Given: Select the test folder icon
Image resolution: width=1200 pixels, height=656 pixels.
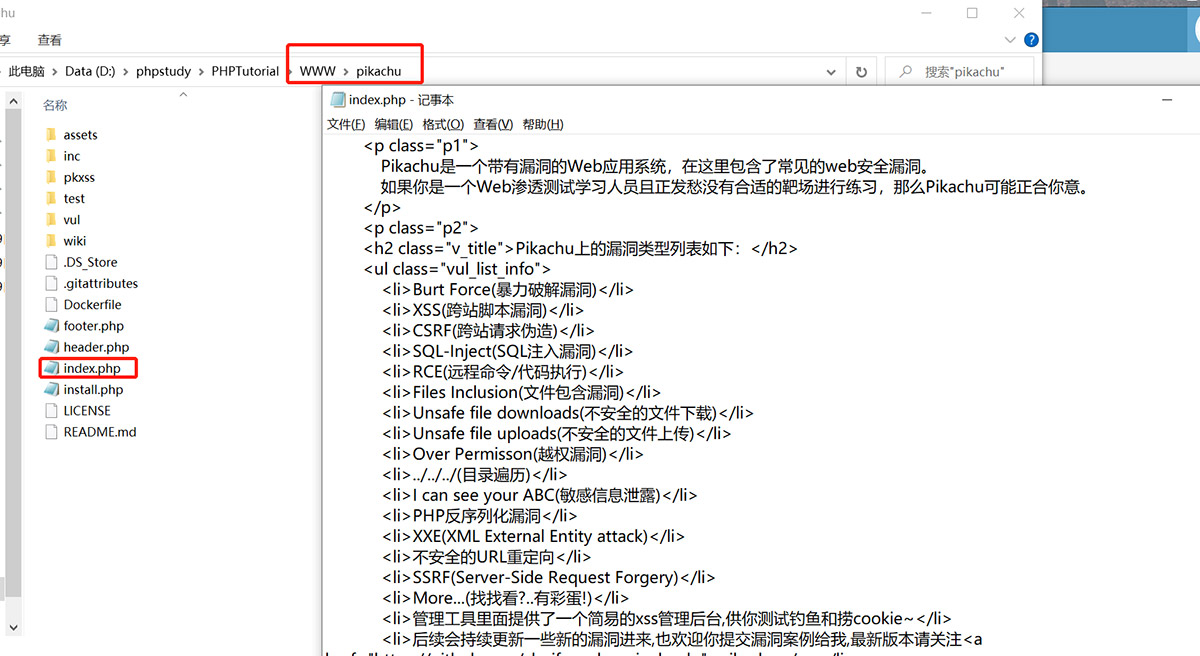Looking at the screenshot, I should coord(51,198).
